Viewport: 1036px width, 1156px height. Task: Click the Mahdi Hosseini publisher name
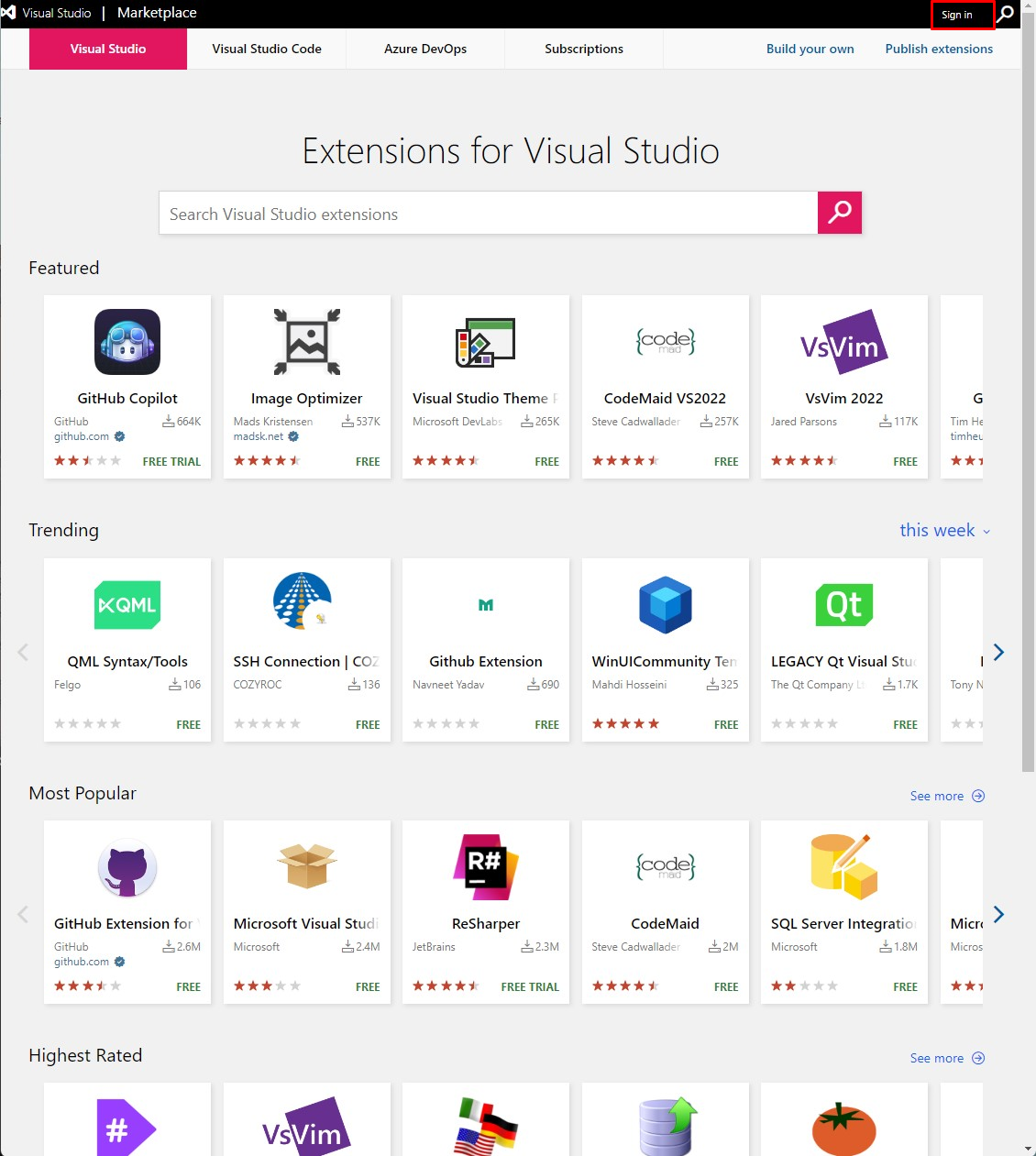pos(630,685)
